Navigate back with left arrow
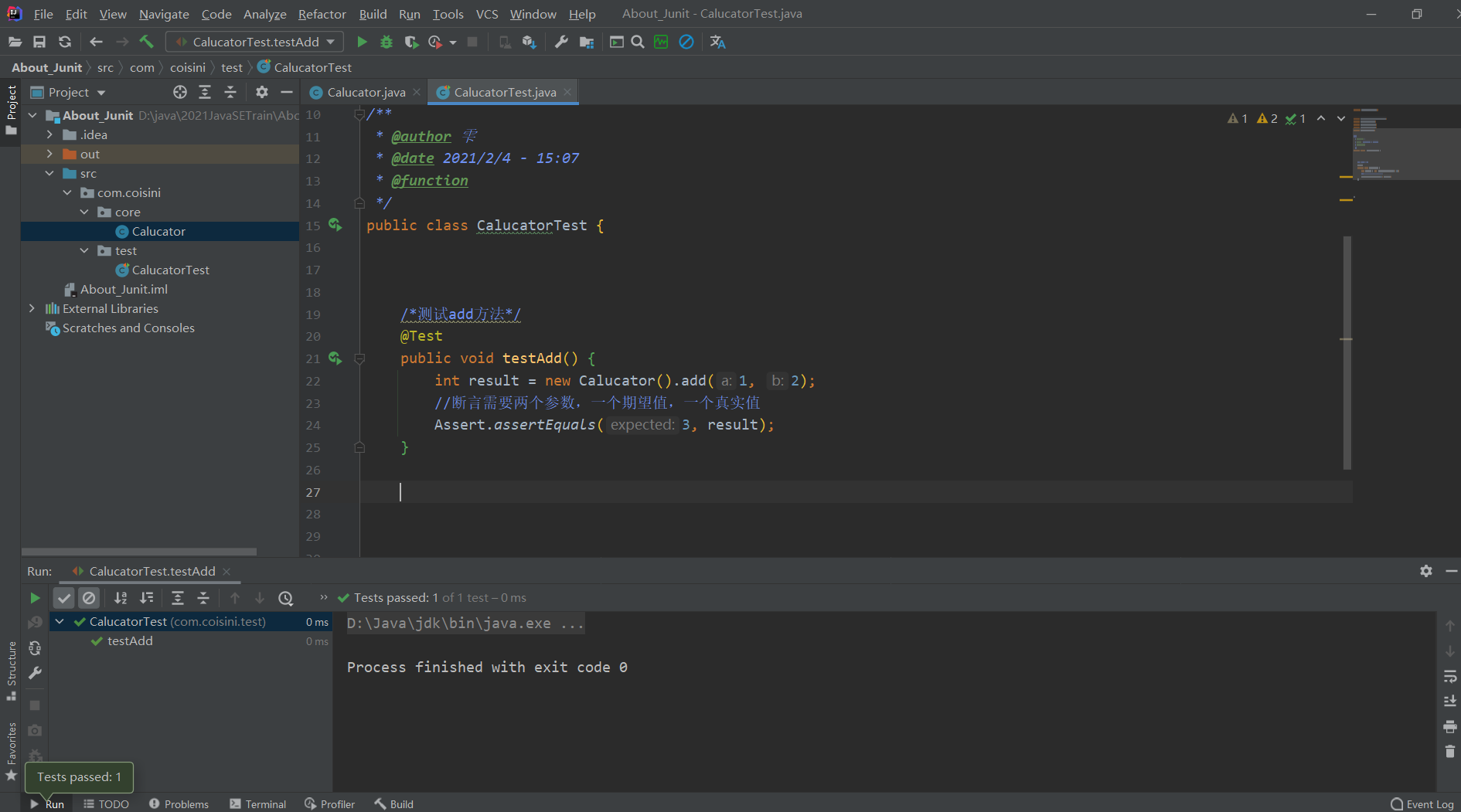1461x812 pixels. [x=96, y=42]
